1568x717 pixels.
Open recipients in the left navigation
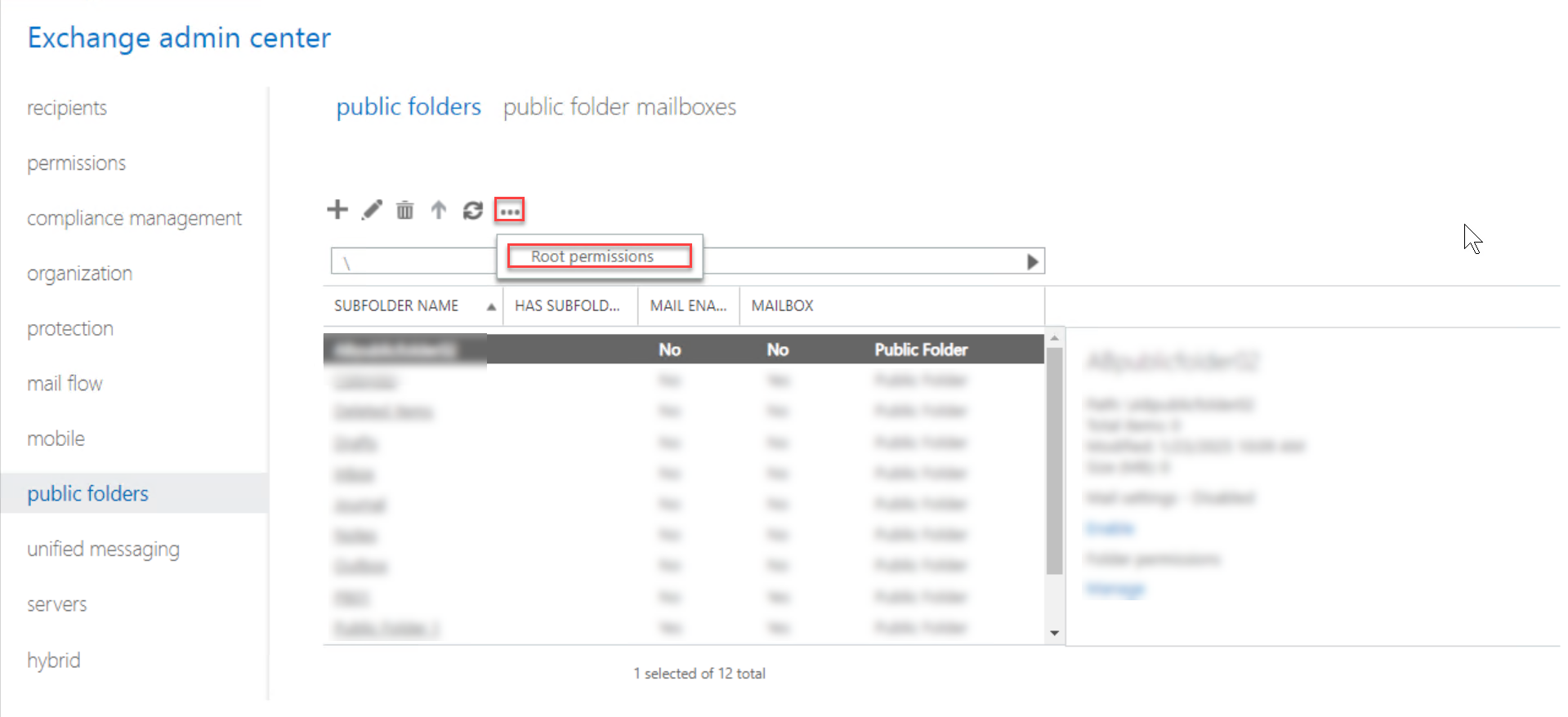click(x=67, y=108)
